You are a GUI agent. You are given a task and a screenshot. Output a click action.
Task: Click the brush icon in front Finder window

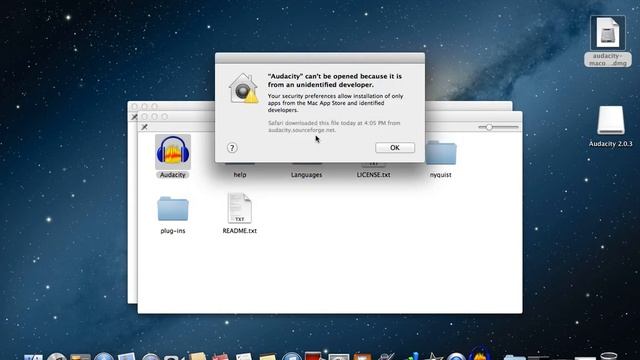click(x=144, y=127)
